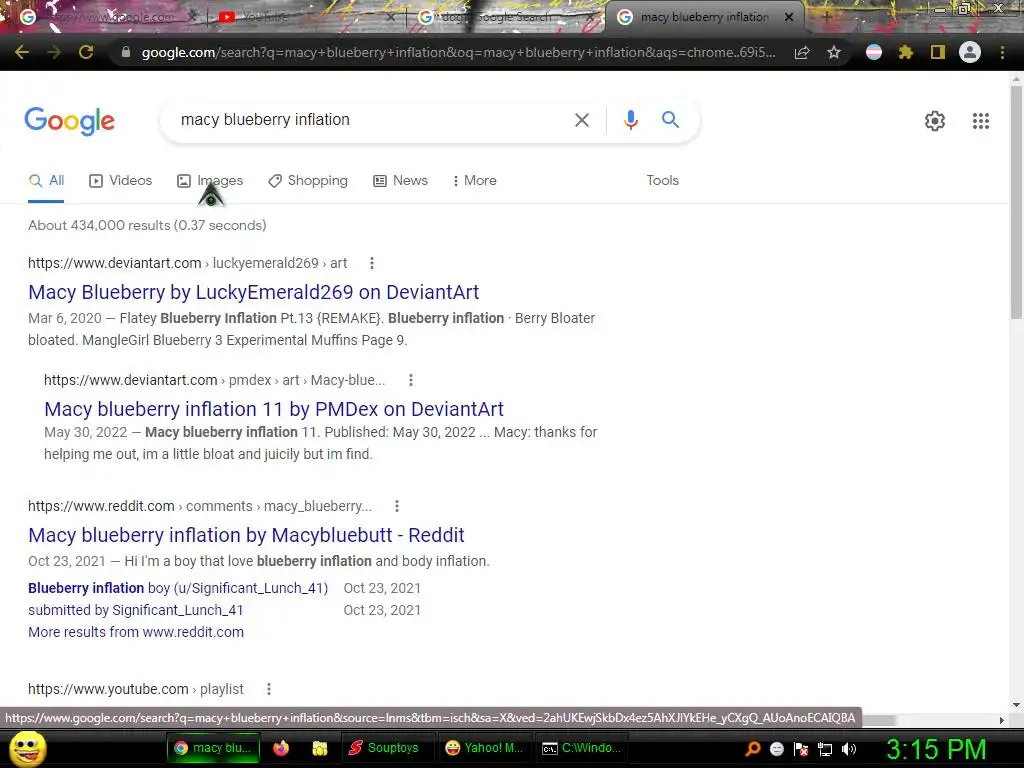Screen dimensions: 1024x768
Task: Switch to the Images results tab
Action: click(210, 181)
